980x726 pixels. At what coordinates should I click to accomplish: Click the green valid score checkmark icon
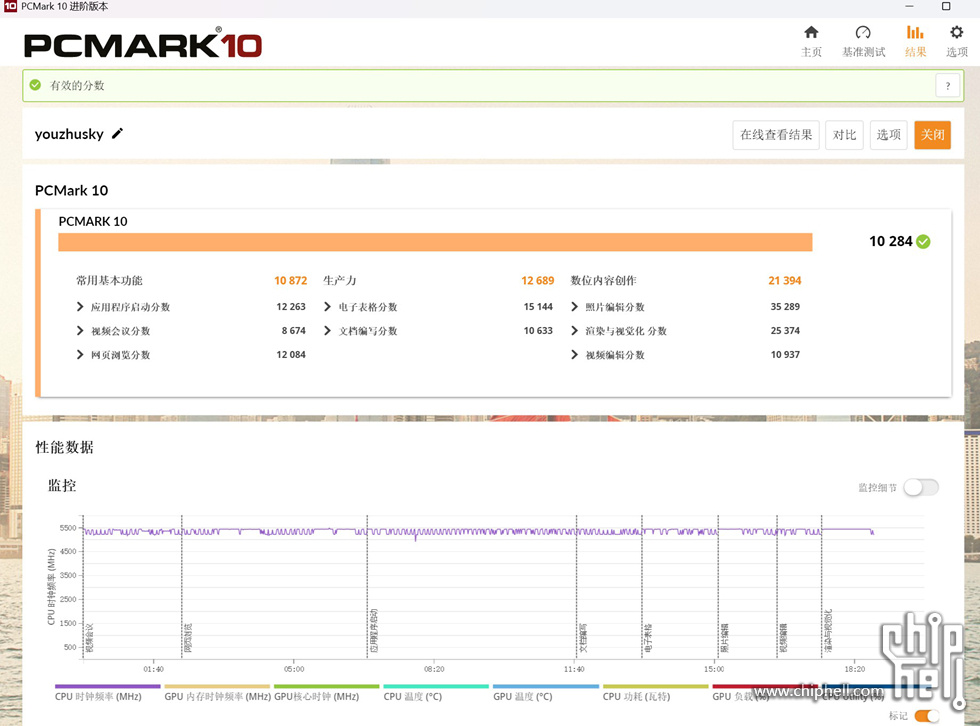36,86
